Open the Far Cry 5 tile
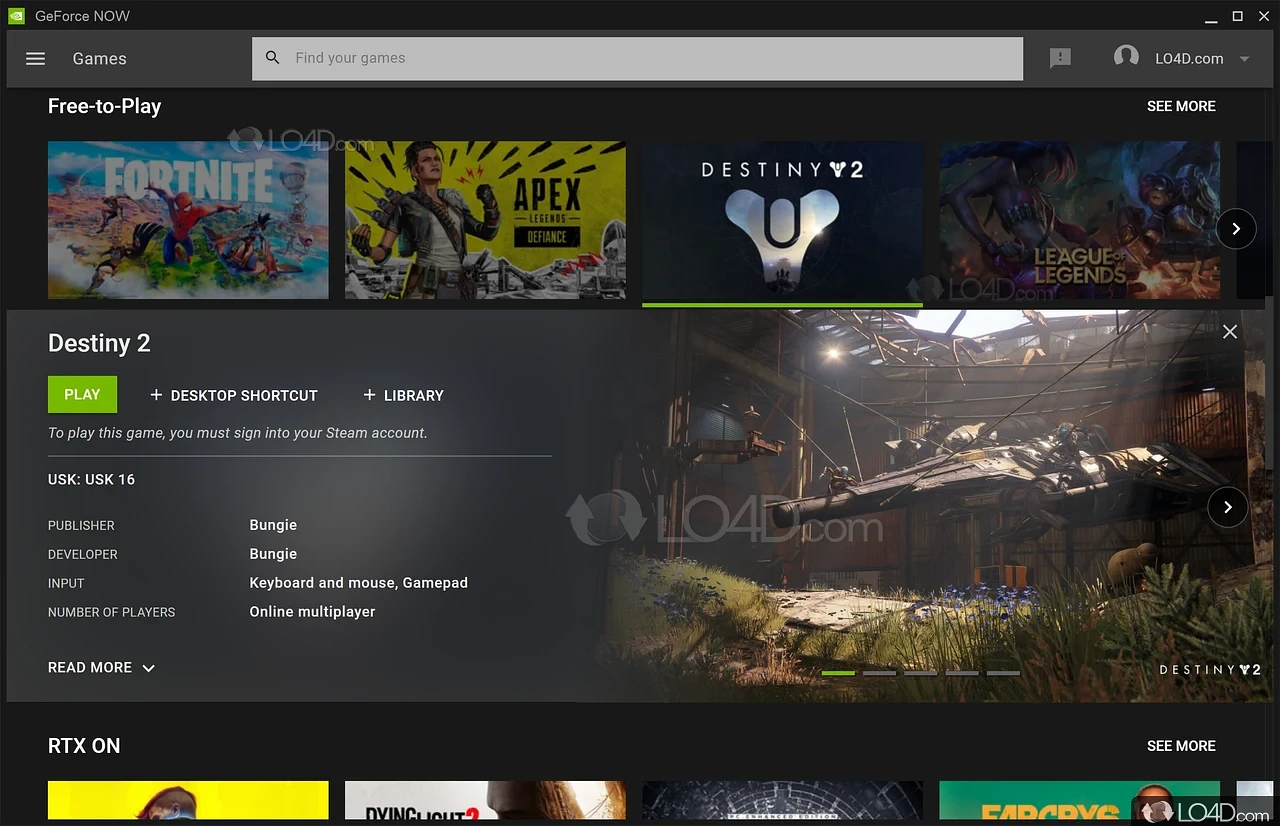1280x826 pixels. [x=1079, y=800]
